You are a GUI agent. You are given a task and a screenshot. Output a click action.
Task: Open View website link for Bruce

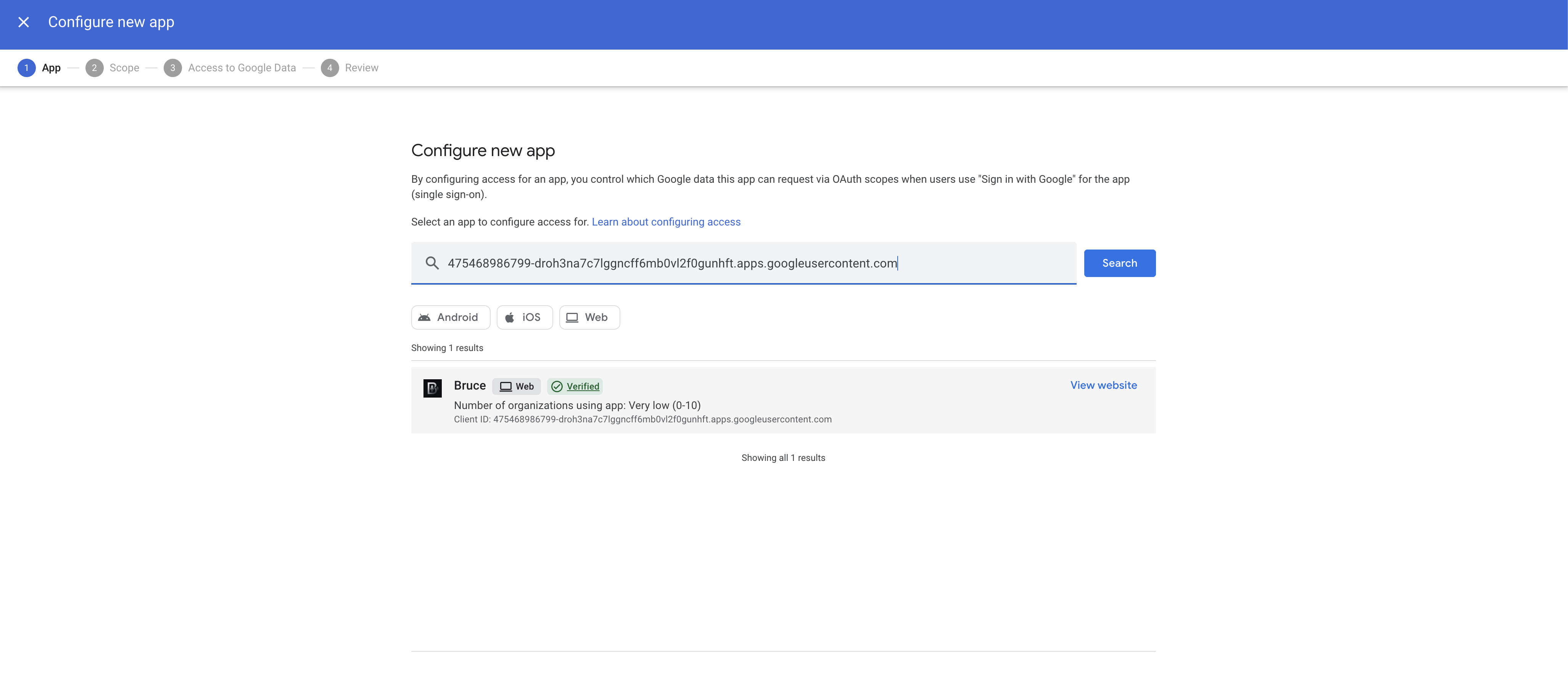pos(1104,385)
